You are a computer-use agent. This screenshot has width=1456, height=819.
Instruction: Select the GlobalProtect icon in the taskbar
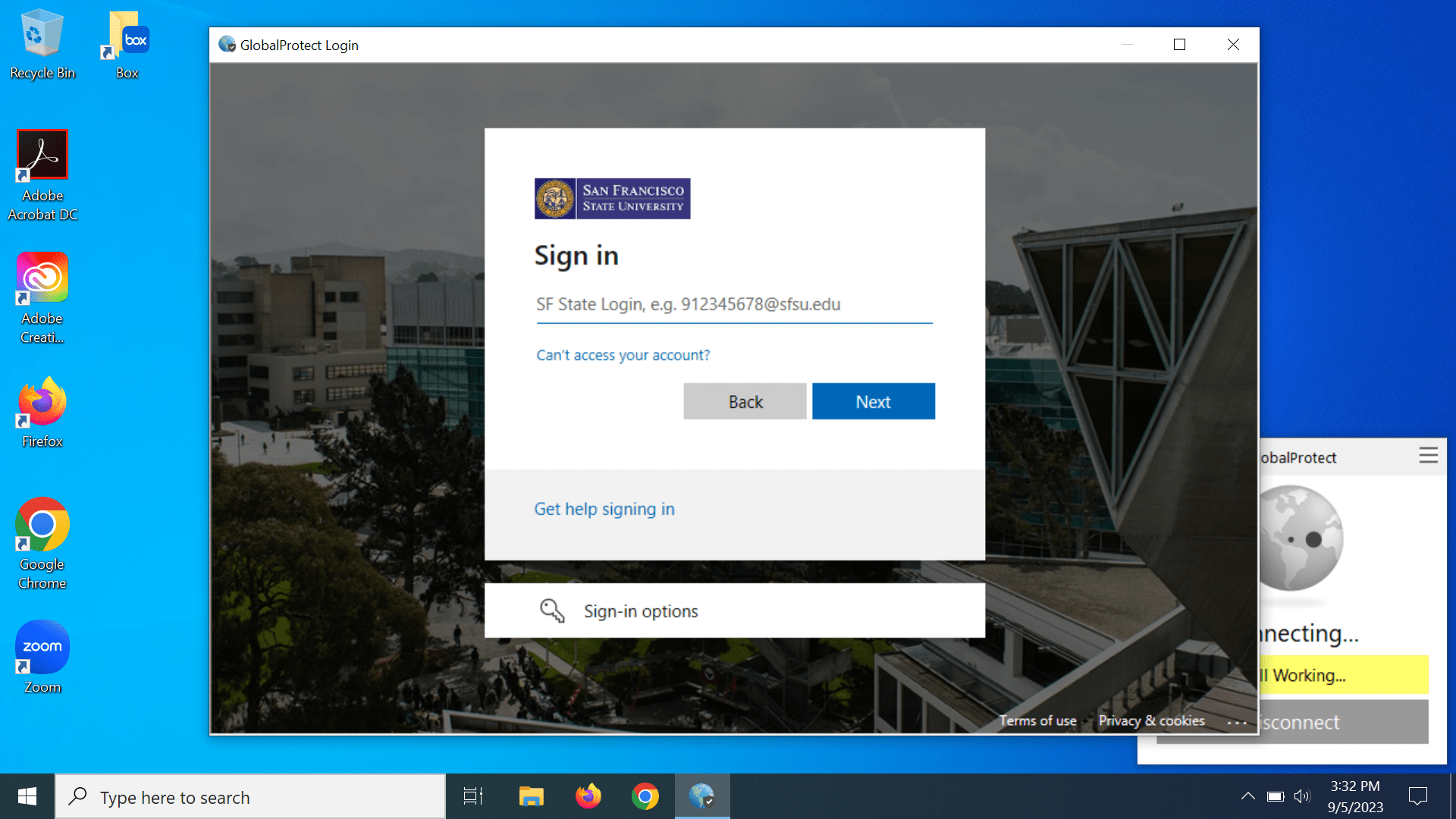pos(701,796)
